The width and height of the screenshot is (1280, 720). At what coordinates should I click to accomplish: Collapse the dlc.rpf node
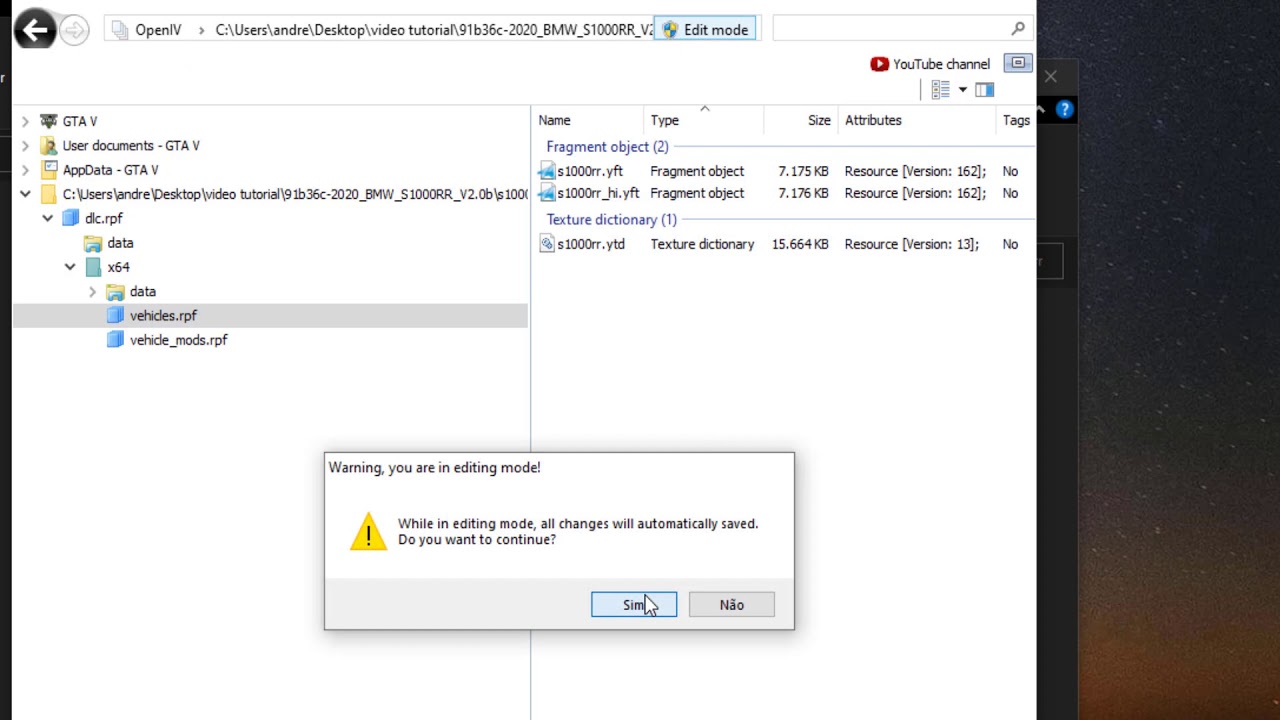[47, 218]
